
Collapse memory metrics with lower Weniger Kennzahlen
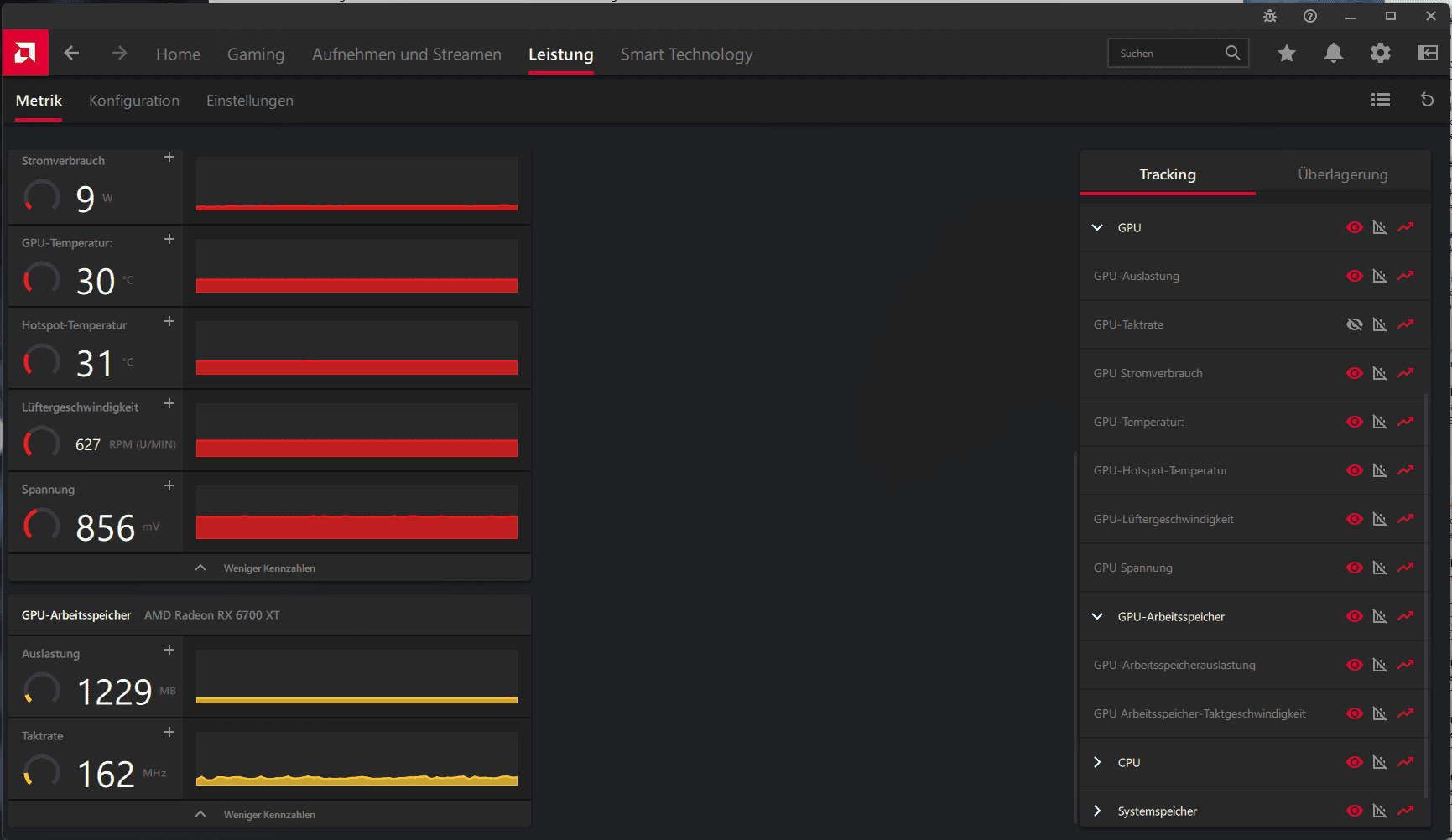(x=269, y=814)
